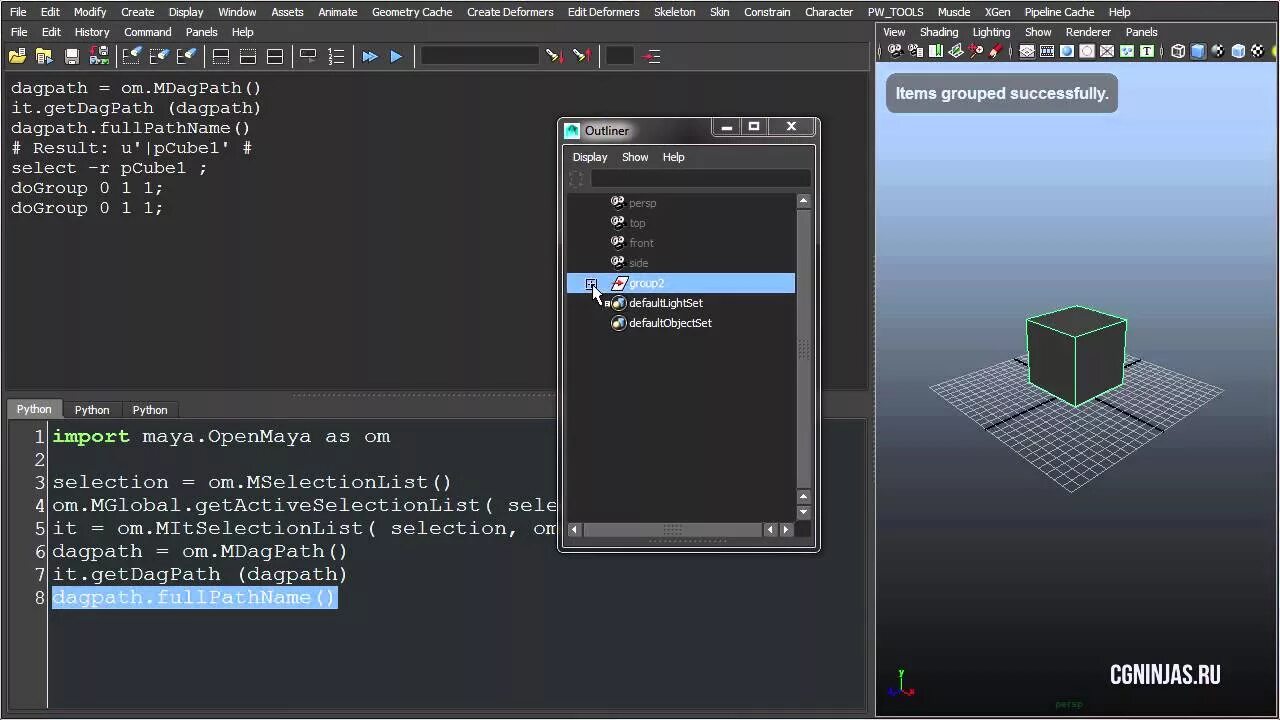Open the Outliner Display menu
This screenshot has height=720, width=1280.
coord(590,157)
